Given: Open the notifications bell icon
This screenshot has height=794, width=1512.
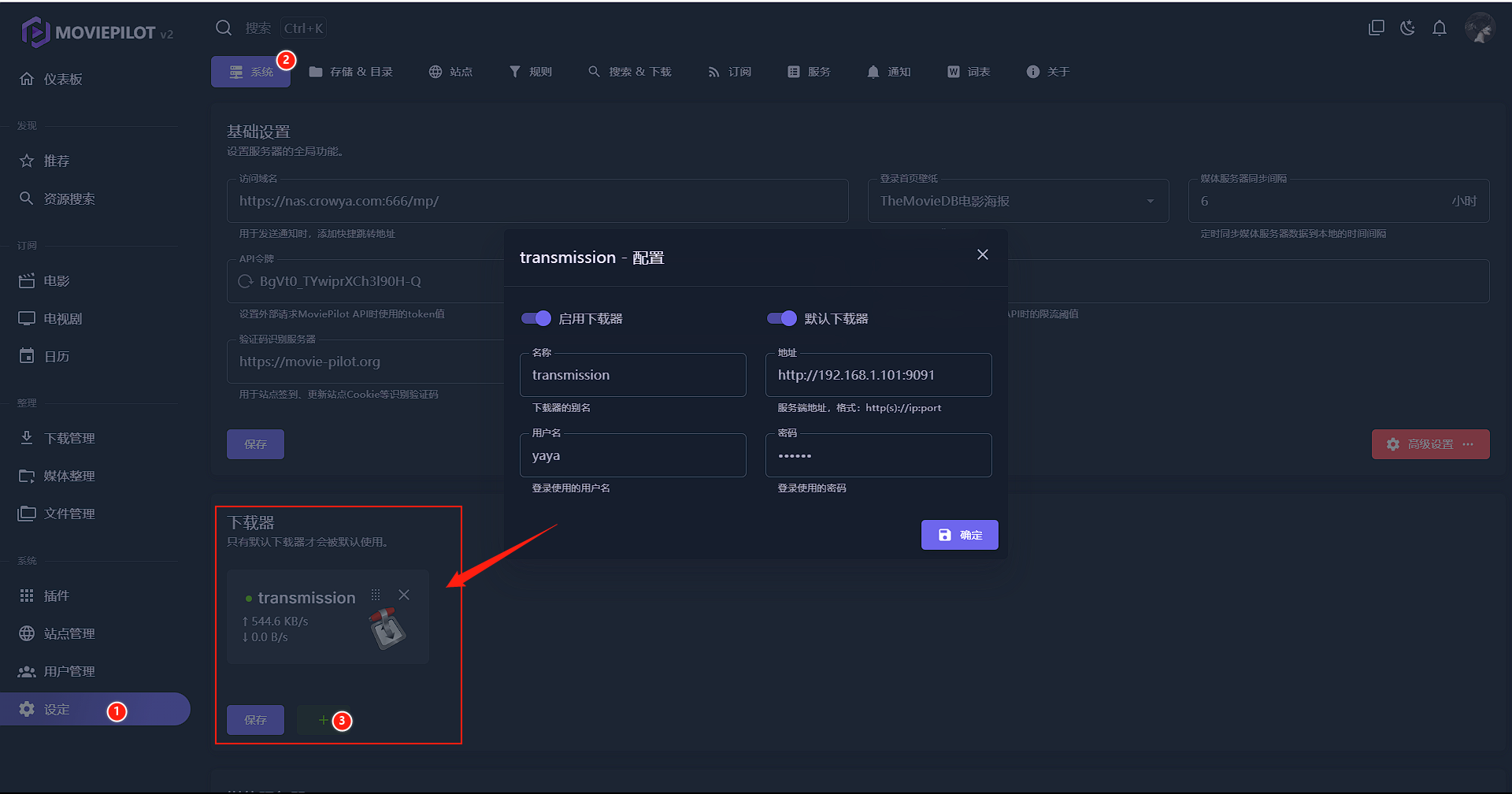Looking at the screenshot, I should tap(1440, 28).
